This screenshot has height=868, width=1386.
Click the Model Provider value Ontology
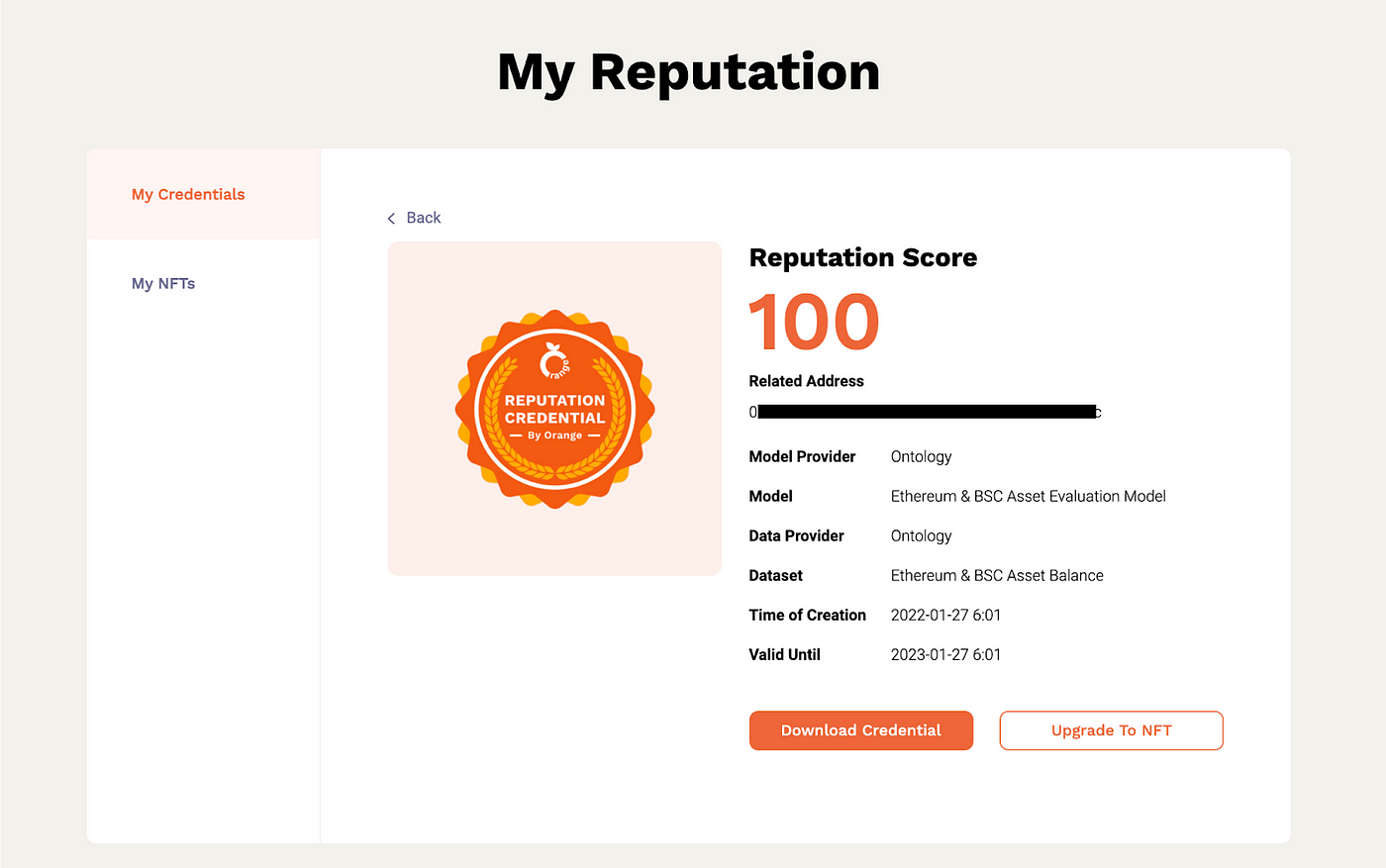point(921,456)
